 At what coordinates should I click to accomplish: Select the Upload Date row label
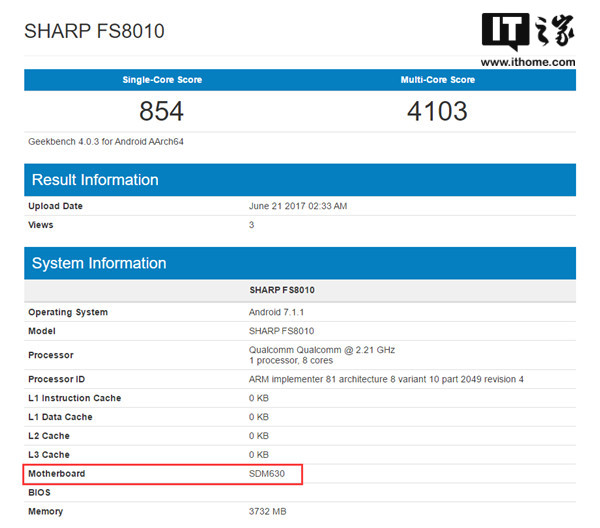tap(55, 206)
